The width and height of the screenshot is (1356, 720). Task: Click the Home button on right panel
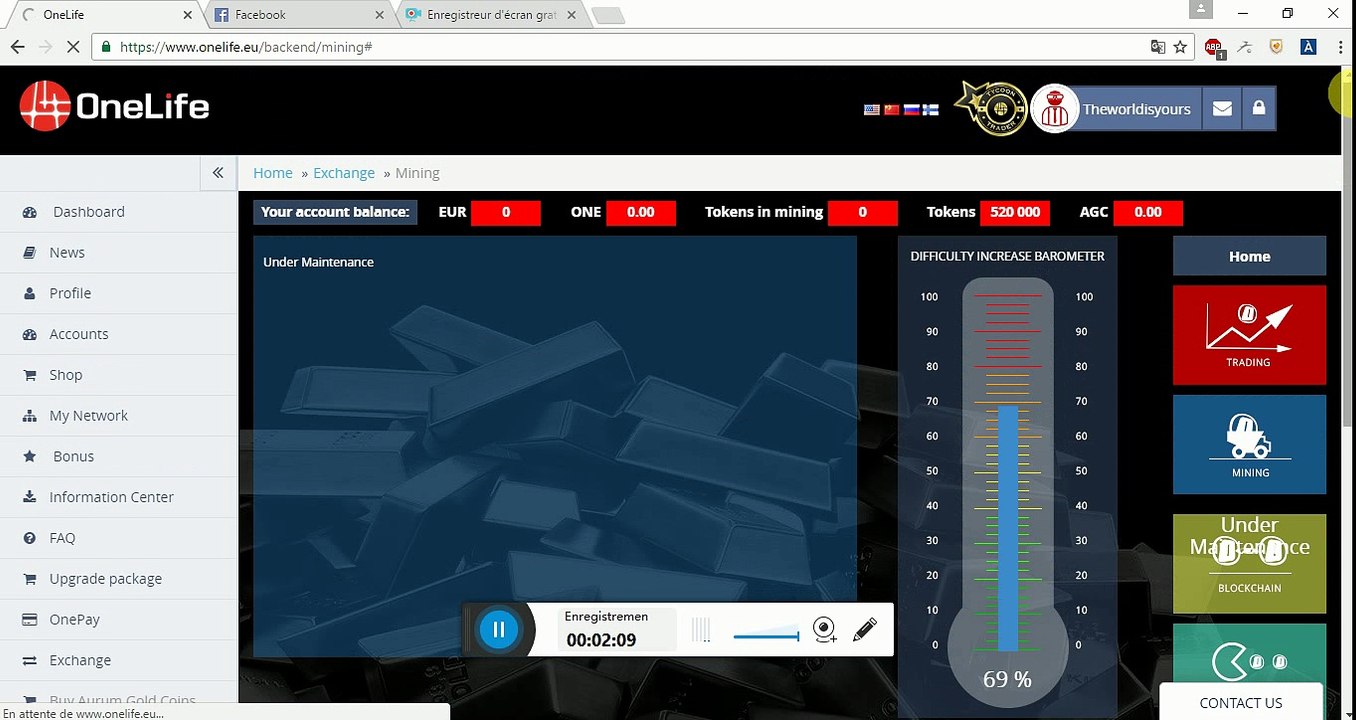click(1249, 256)
